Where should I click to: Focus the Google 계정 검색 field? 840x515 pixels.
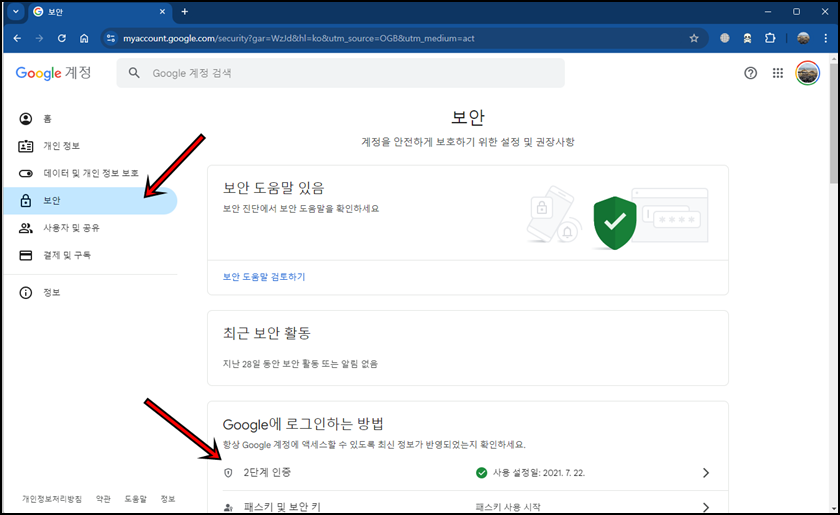(x=340, y=73)
